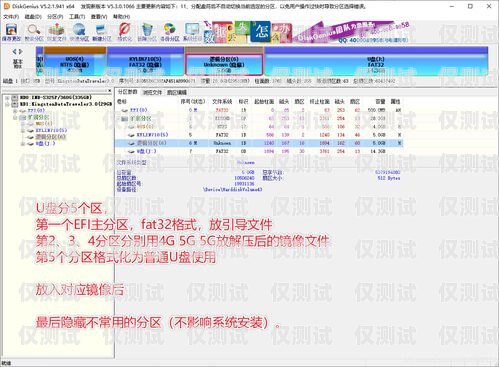Collapse the 扩展分区 node in the tree
Screen dimensions: 499x367
[15, 117]
